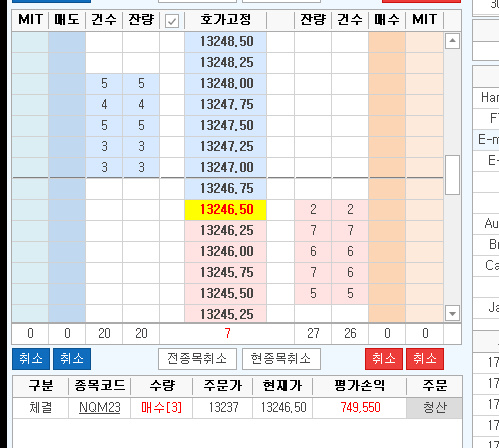The width and height of the screenshot is (499, 448).
Task: Select the highlighted price 13246.50
Action: click(226, 210)
